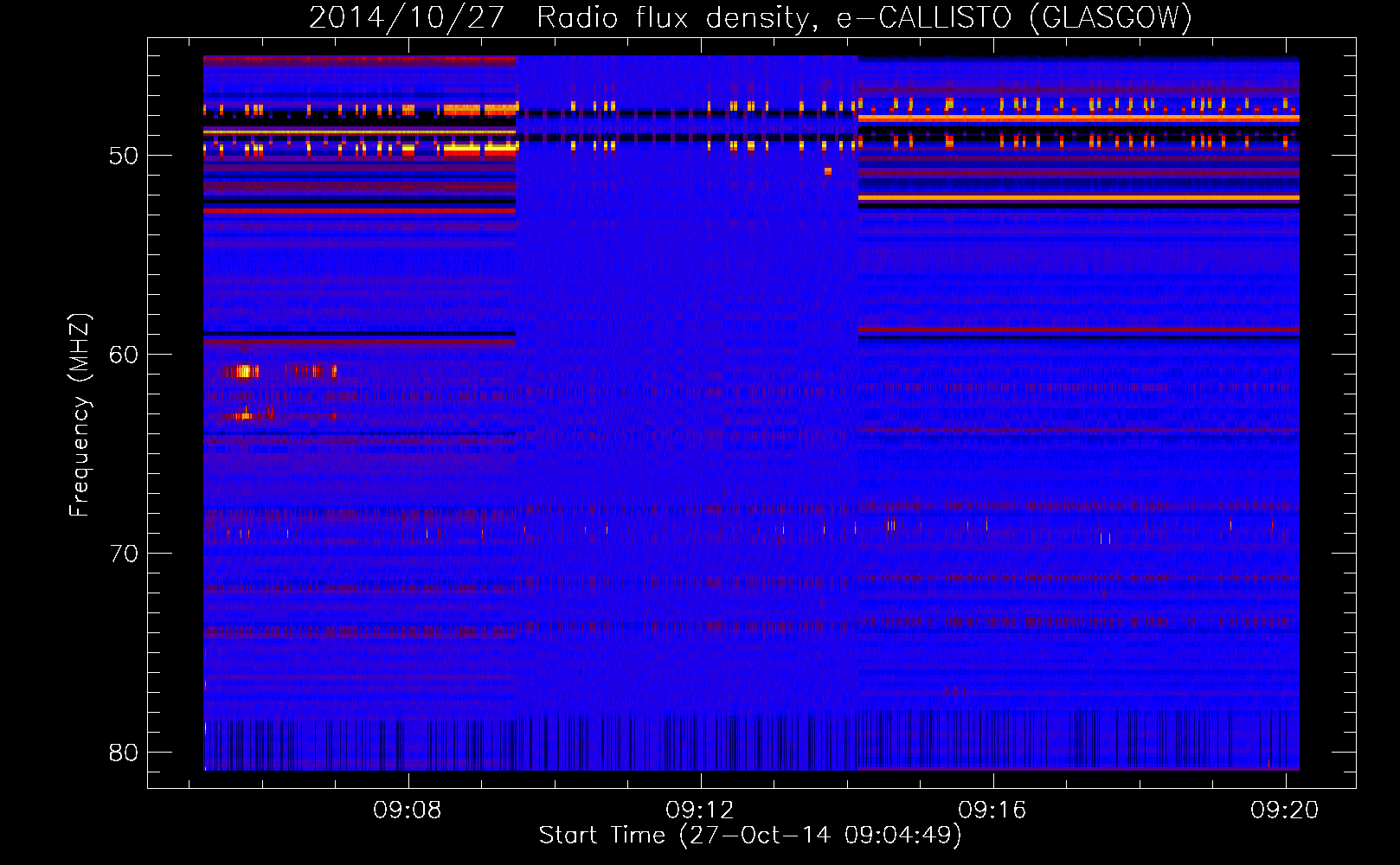The image size is (1400, 865).
Task: Click the isolated orange spot near 51 MHz
Action: pyautogui.click(x=828, y=171)
